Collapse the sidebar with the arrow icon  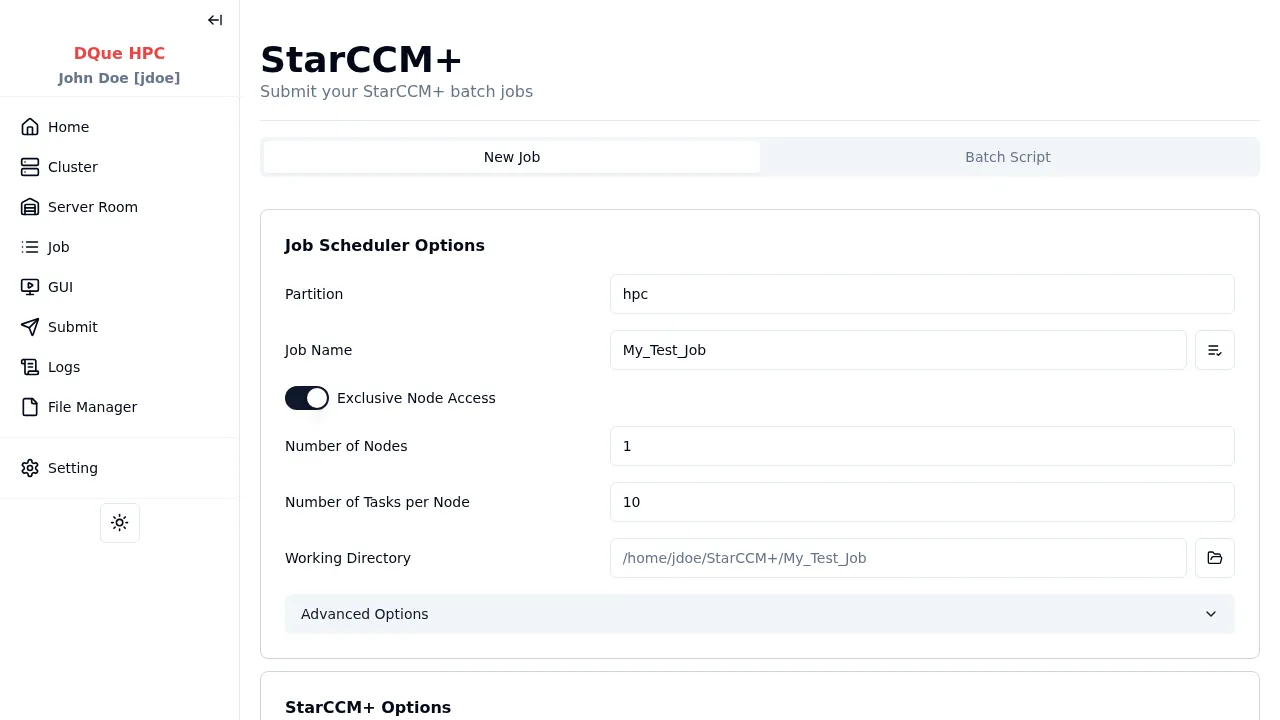click(215, 20)
